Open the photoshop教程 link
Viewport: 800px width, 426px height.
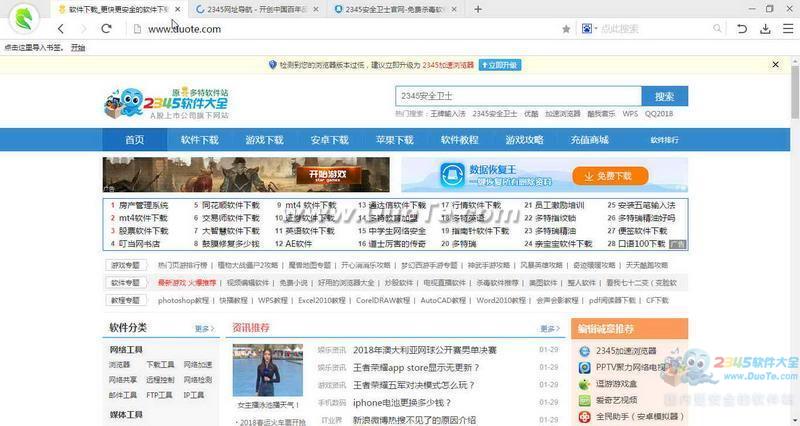click(184, 300)
